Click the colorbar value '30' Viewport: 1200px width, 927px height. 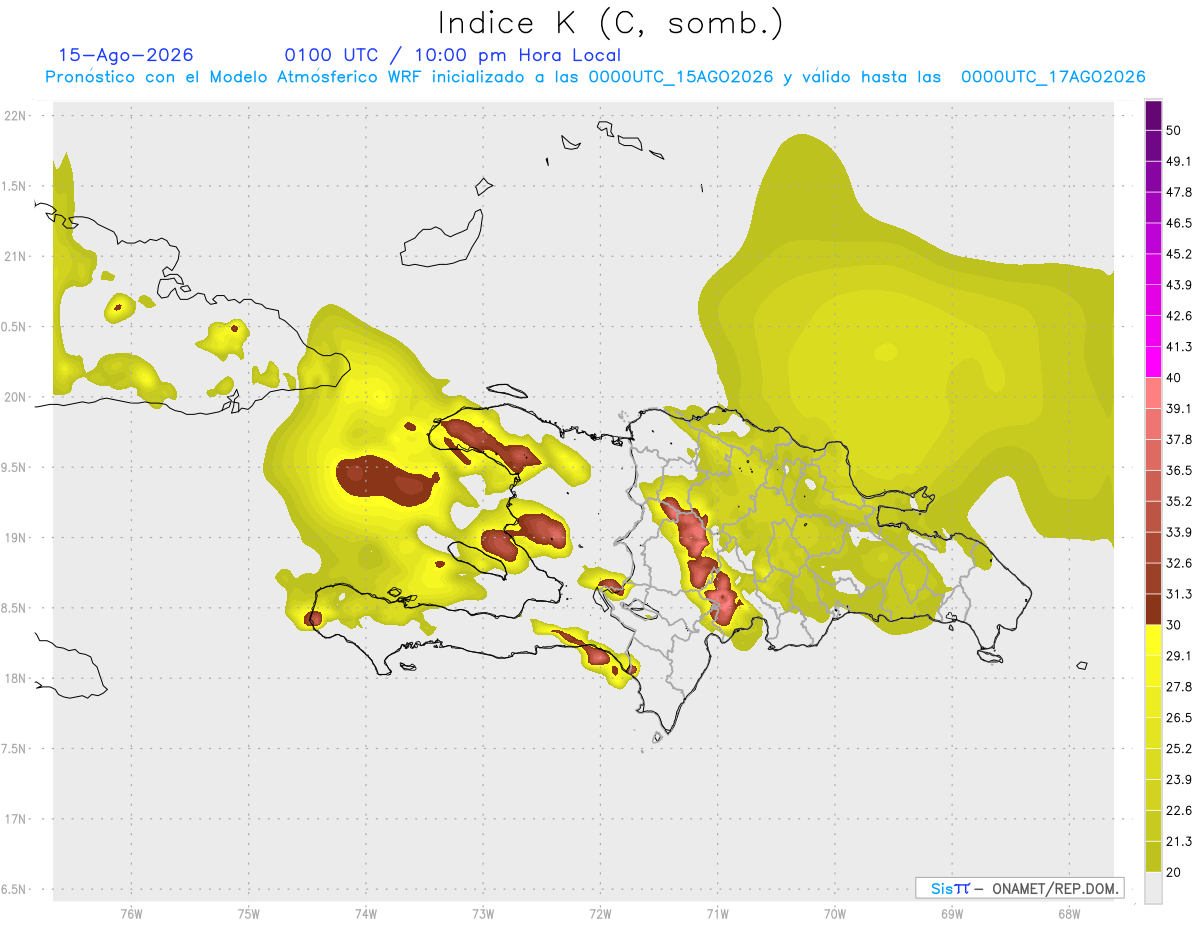pos(1174,625)
